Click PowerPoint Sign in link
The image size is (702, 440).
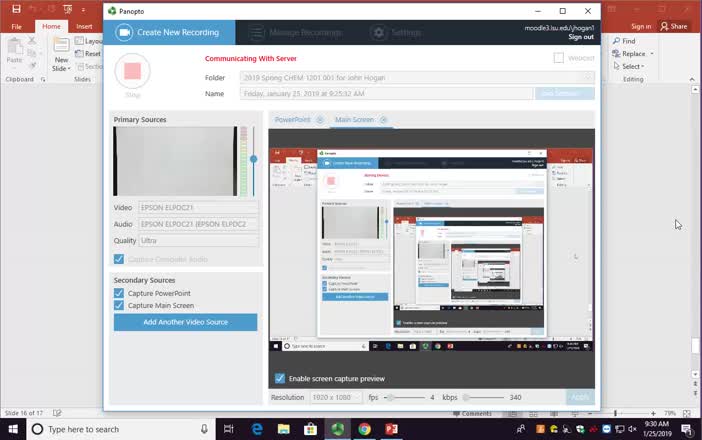641,26
